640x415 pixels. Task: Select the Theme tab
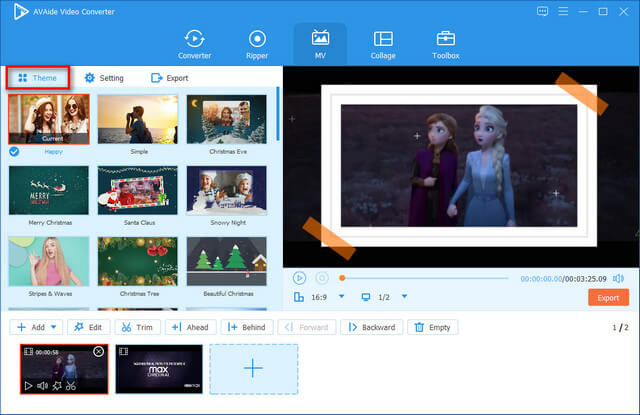[x=38, y=78]
